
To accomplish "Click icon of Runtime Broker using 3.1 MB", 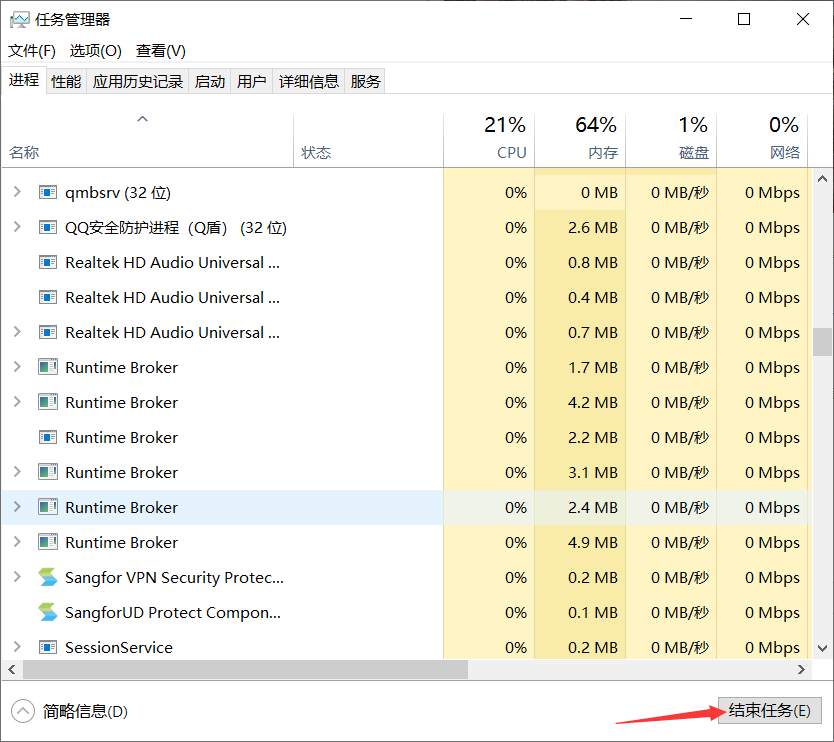I will click(48, 472).
